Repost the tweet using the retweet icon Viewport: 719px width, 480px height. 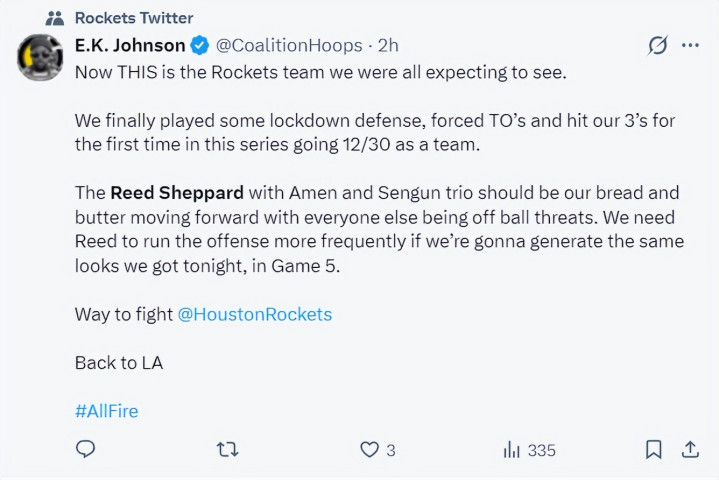coord(227,449)
